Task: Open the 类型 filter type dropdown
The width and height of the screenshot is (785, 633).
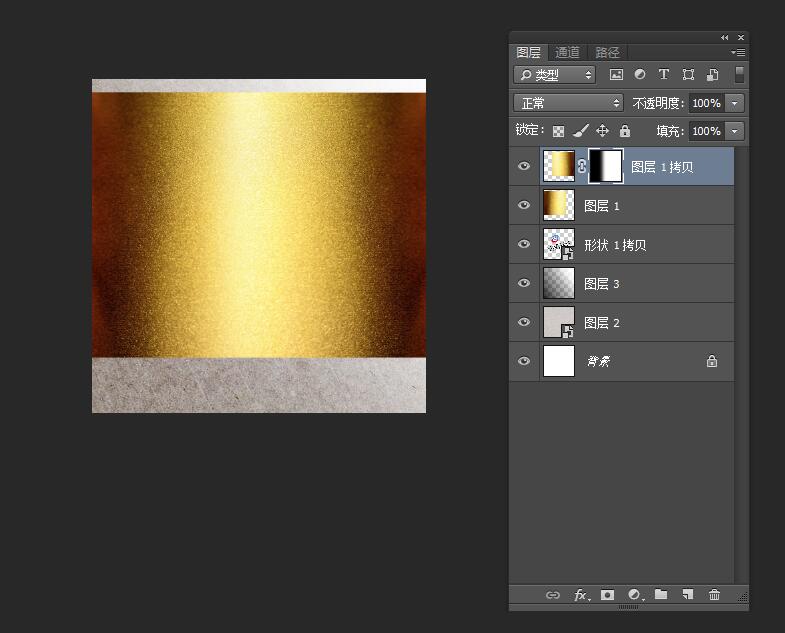Action: pyautogui.click(x=554, y=75)
